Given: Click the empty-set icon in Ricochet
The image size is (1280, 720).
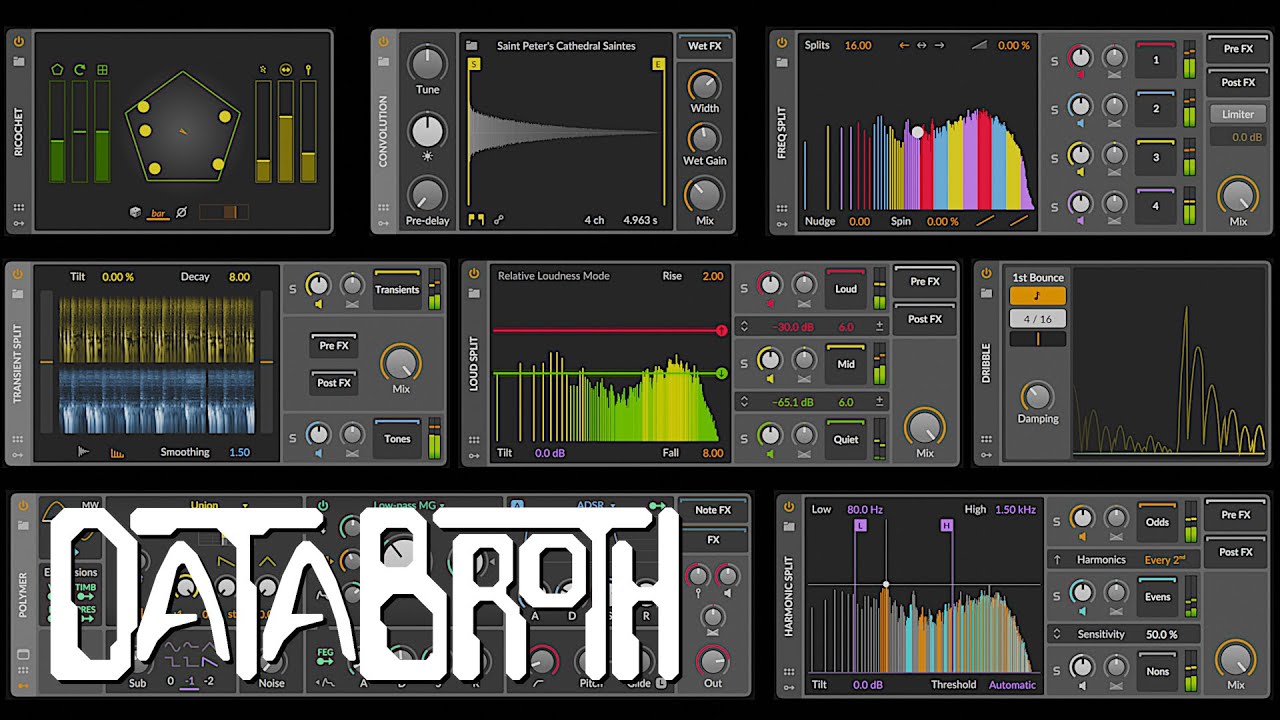Looking at the screenshot, I should tap(181, 212).
